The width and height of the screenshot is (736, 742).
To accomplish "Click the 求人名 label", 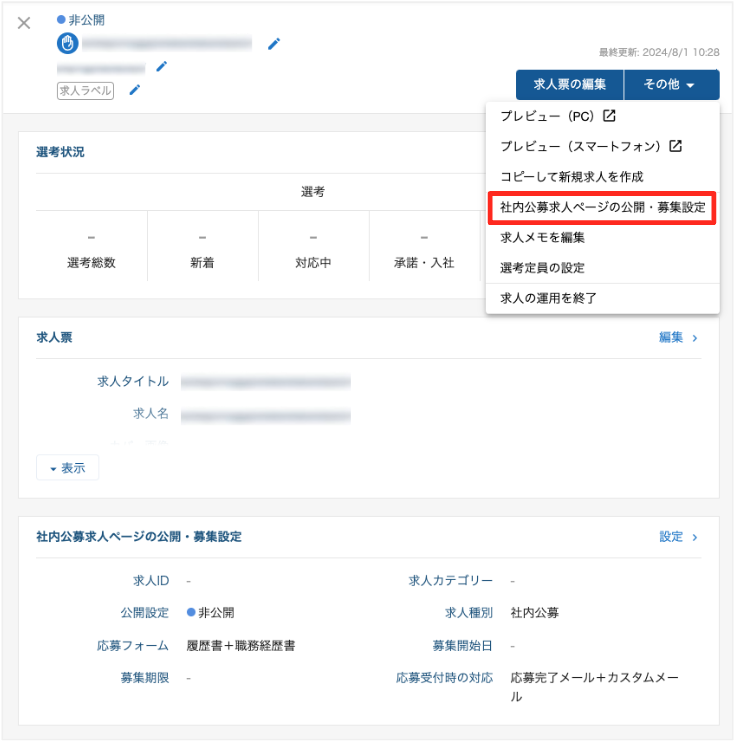I will (151, 414).
